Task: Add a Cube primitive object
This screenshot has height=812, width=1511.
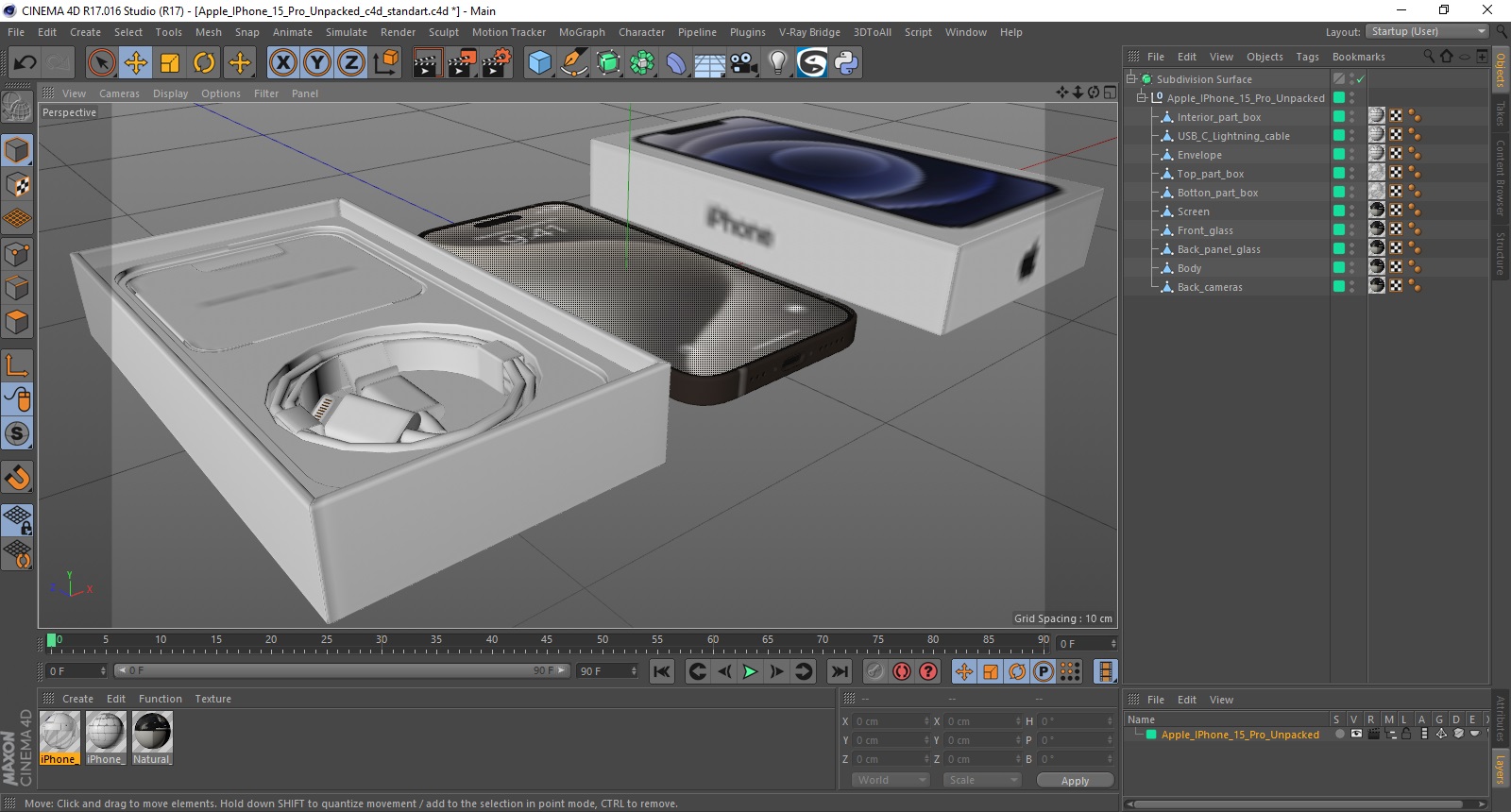Action: point(539,63)
